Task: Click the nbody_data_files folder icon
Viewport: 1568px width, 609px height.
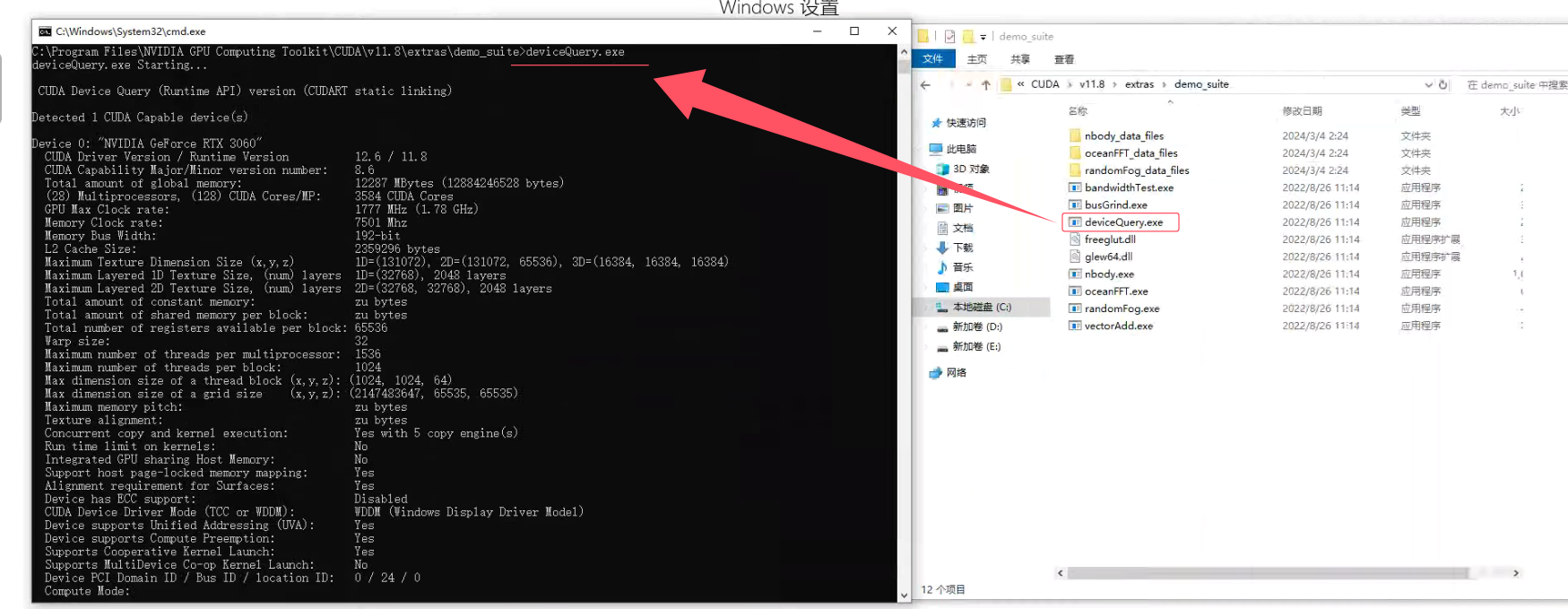Action: coord(1075,136)
